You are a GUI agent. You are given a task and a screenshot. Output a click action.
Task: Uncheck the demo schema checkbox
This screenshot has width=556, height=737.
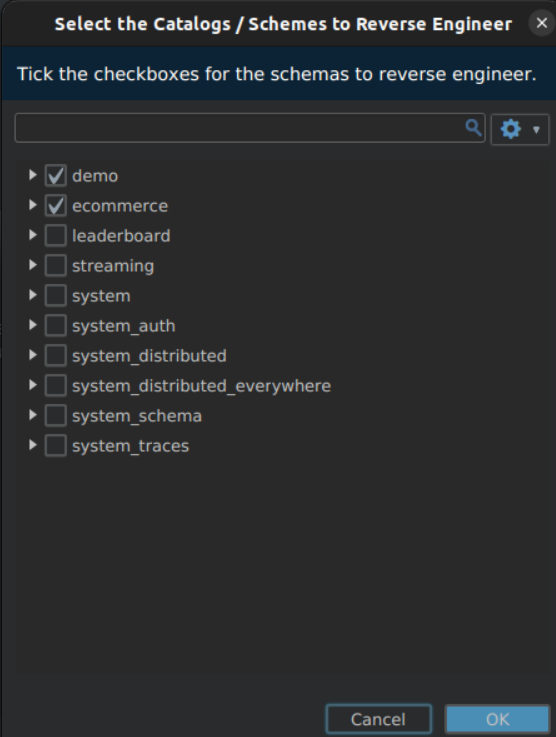point(55,176)
